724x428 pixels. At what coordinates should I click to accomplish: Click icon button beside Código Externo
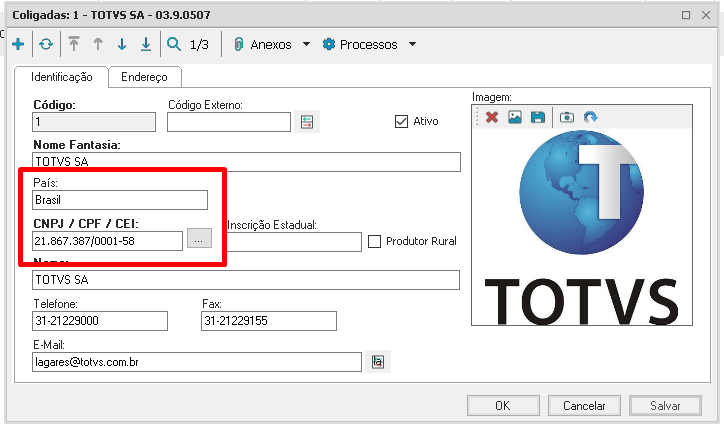point(307,122)
